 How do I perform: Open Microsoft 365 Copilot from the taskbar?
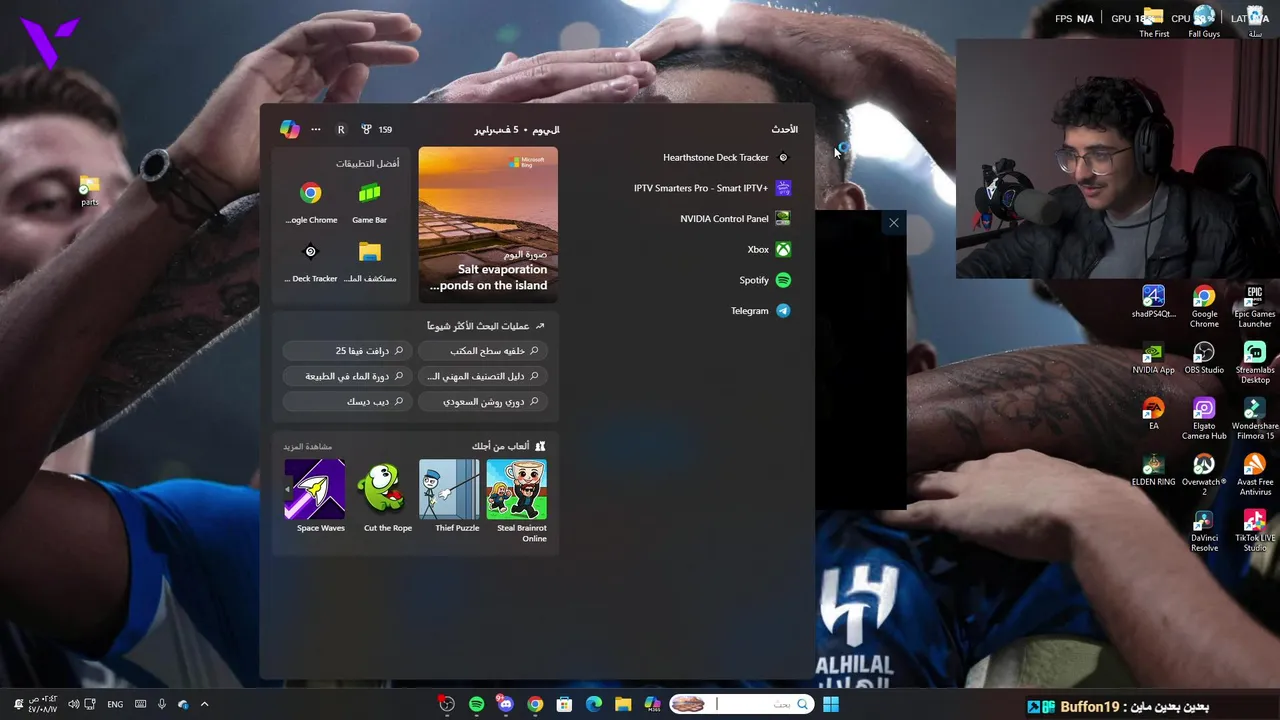tap(653, 705)
